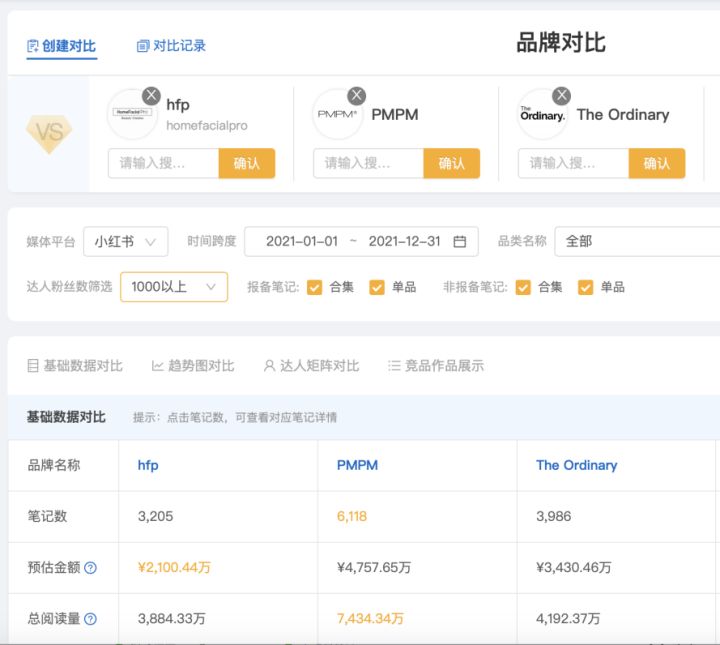Click the help icon beside 总阅读量
The image size is (720, 645).
(x=90, y=619)
